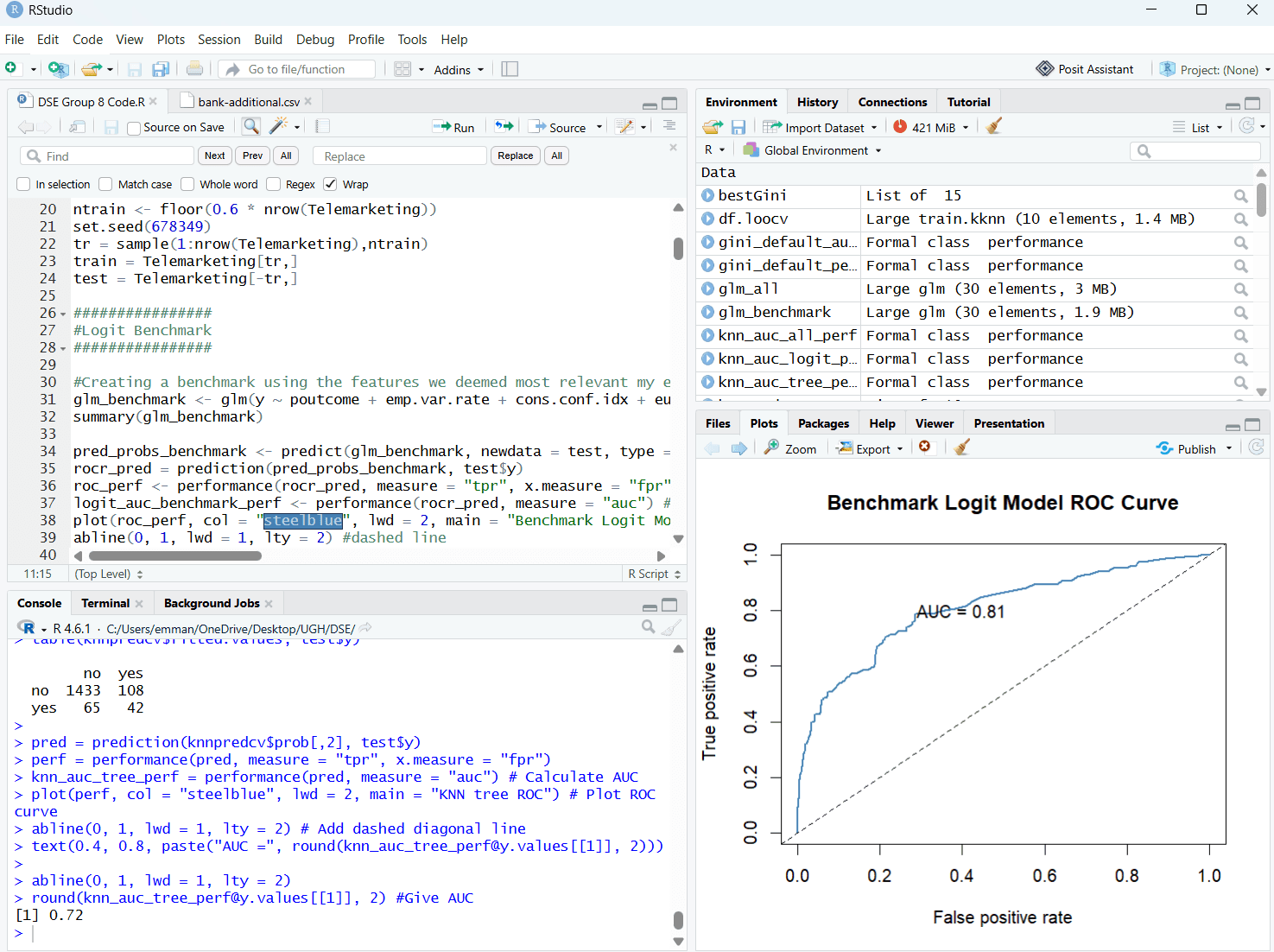Toggle the Source on Save checkbox
The width and height of the screenshot is (1274, 952).
click(134, 128)
